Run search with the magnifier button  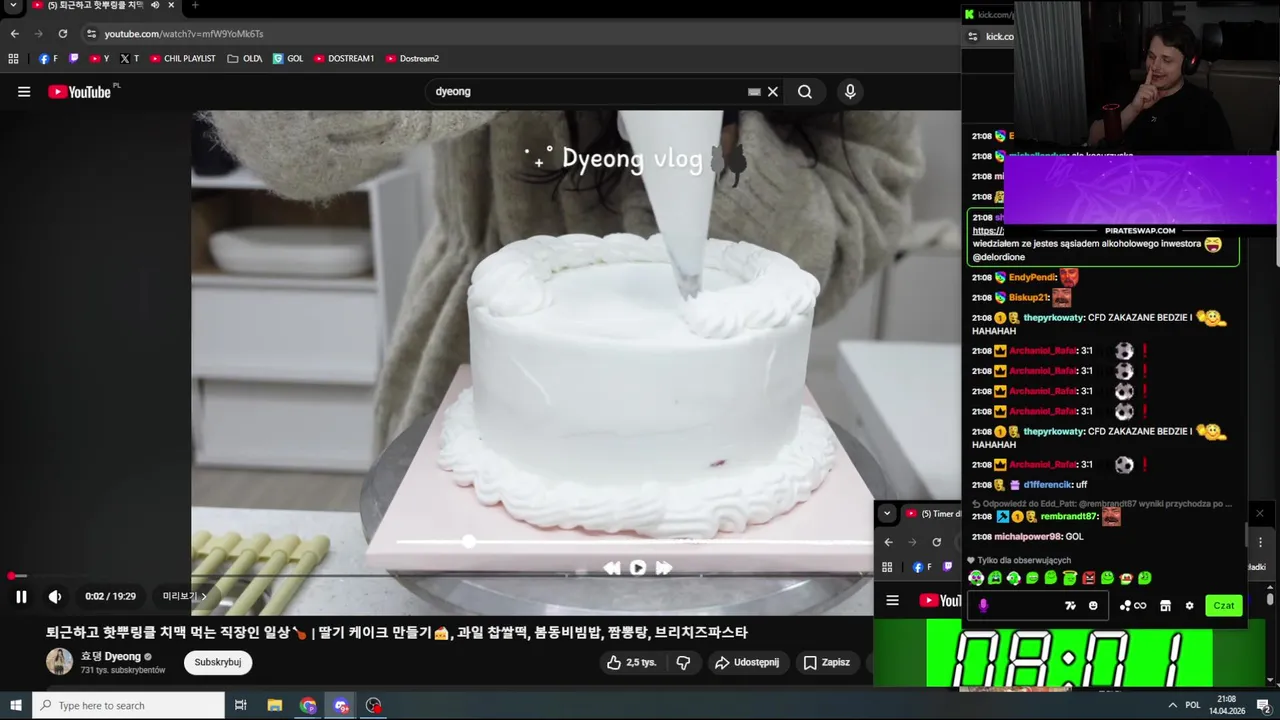click(805, 92)
